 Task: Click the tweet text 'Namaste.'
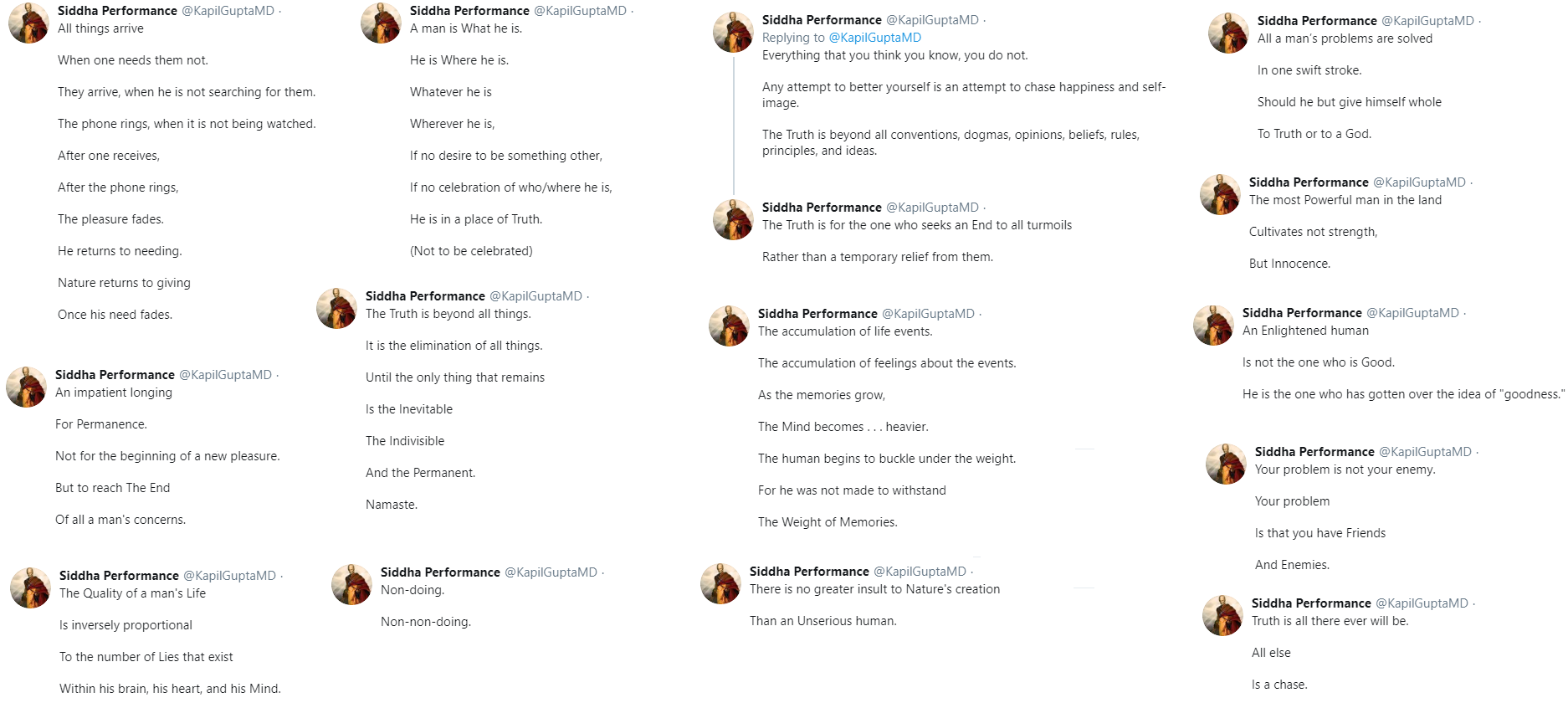(392, 505)
